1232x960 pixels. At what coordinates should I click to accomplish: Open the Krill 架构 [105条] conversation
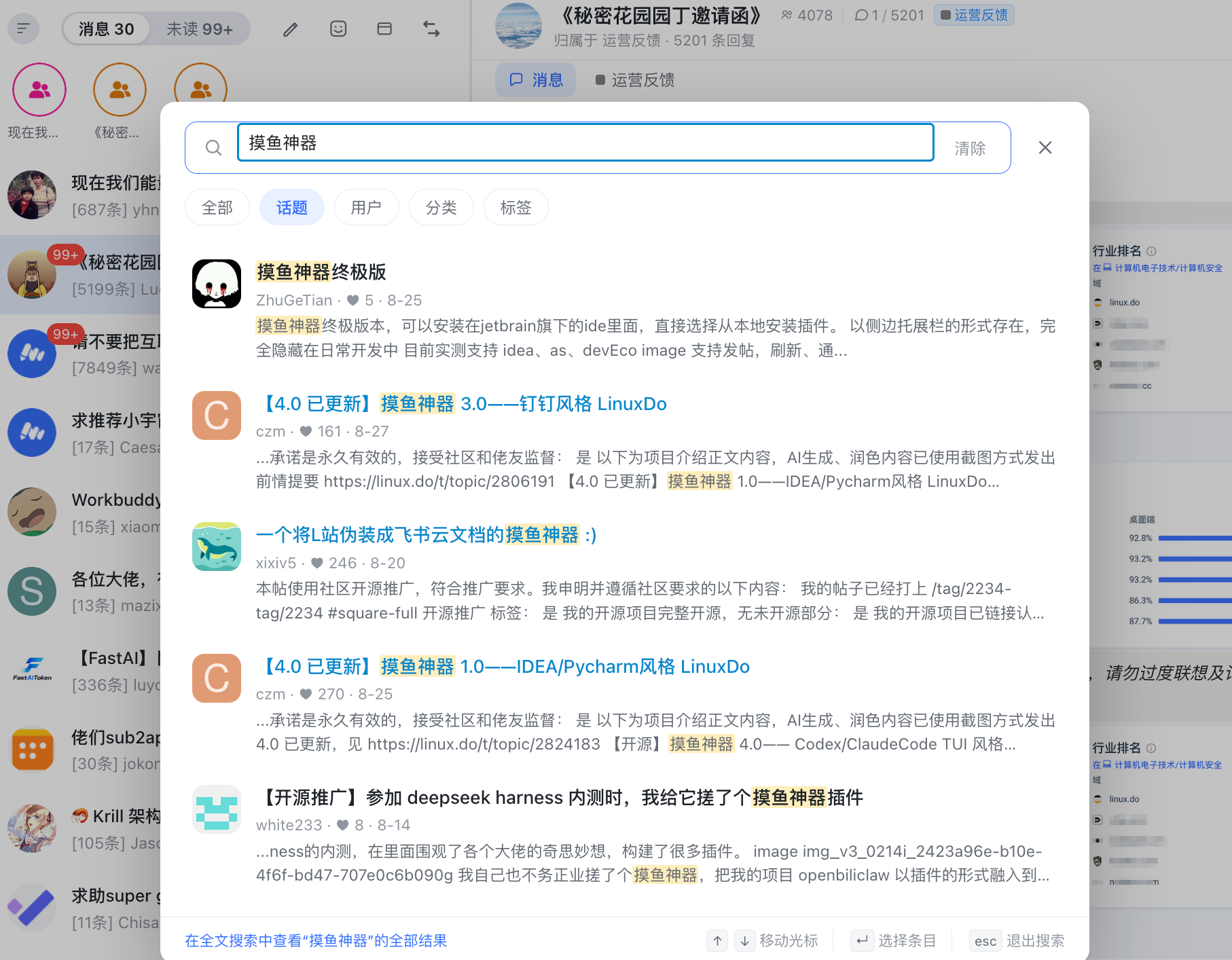[80, 829]
